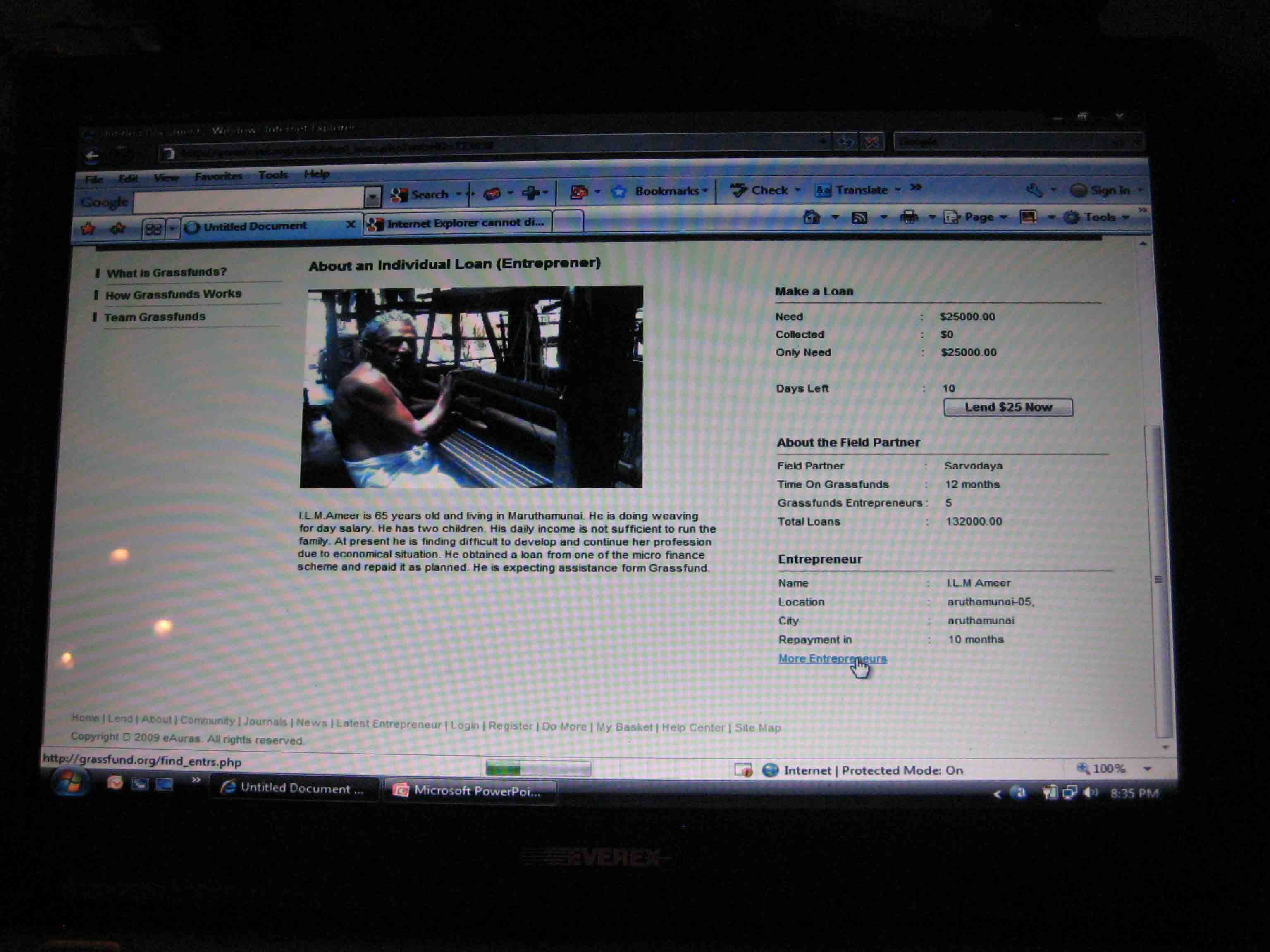1270x952 pixels.
Task: Open Favorites Center star icon
Action: click(88, 229)
